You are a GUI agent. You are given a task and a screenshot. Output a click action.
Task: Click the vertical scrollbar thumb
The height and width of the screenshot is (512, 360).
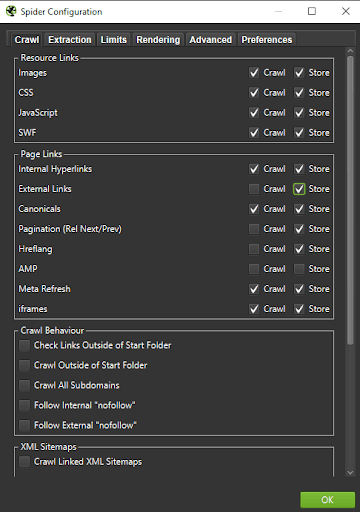350,200
